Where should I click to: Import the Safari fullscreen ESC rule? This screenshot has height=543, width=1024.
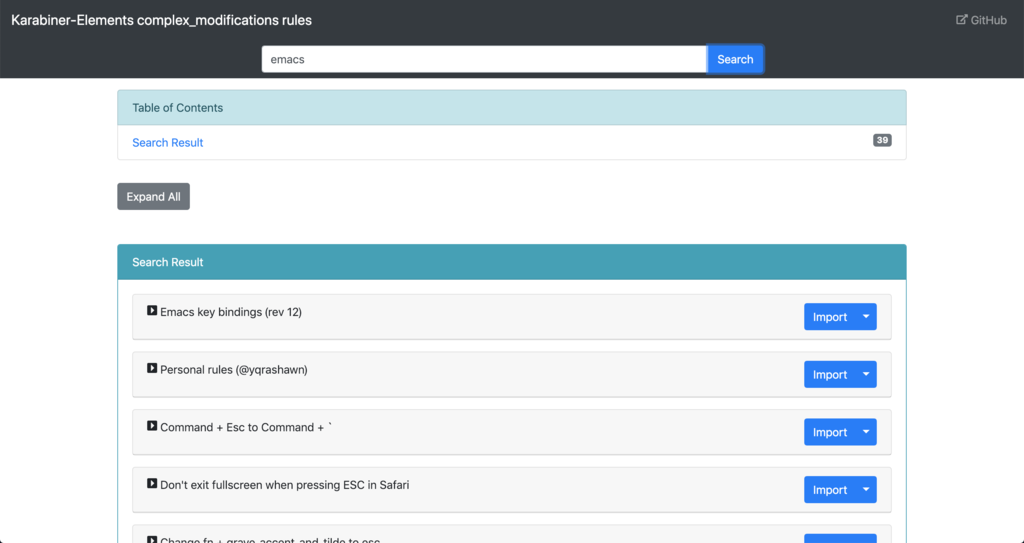(x=829, y=489)
